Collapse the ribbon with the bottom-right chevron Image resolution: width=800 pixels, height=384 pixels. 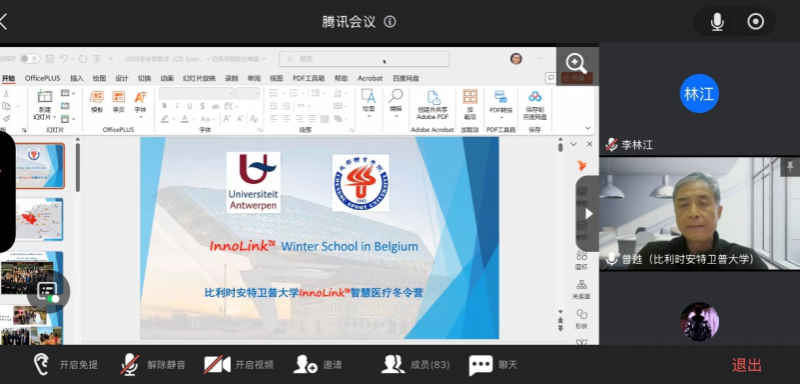(588, 129)
